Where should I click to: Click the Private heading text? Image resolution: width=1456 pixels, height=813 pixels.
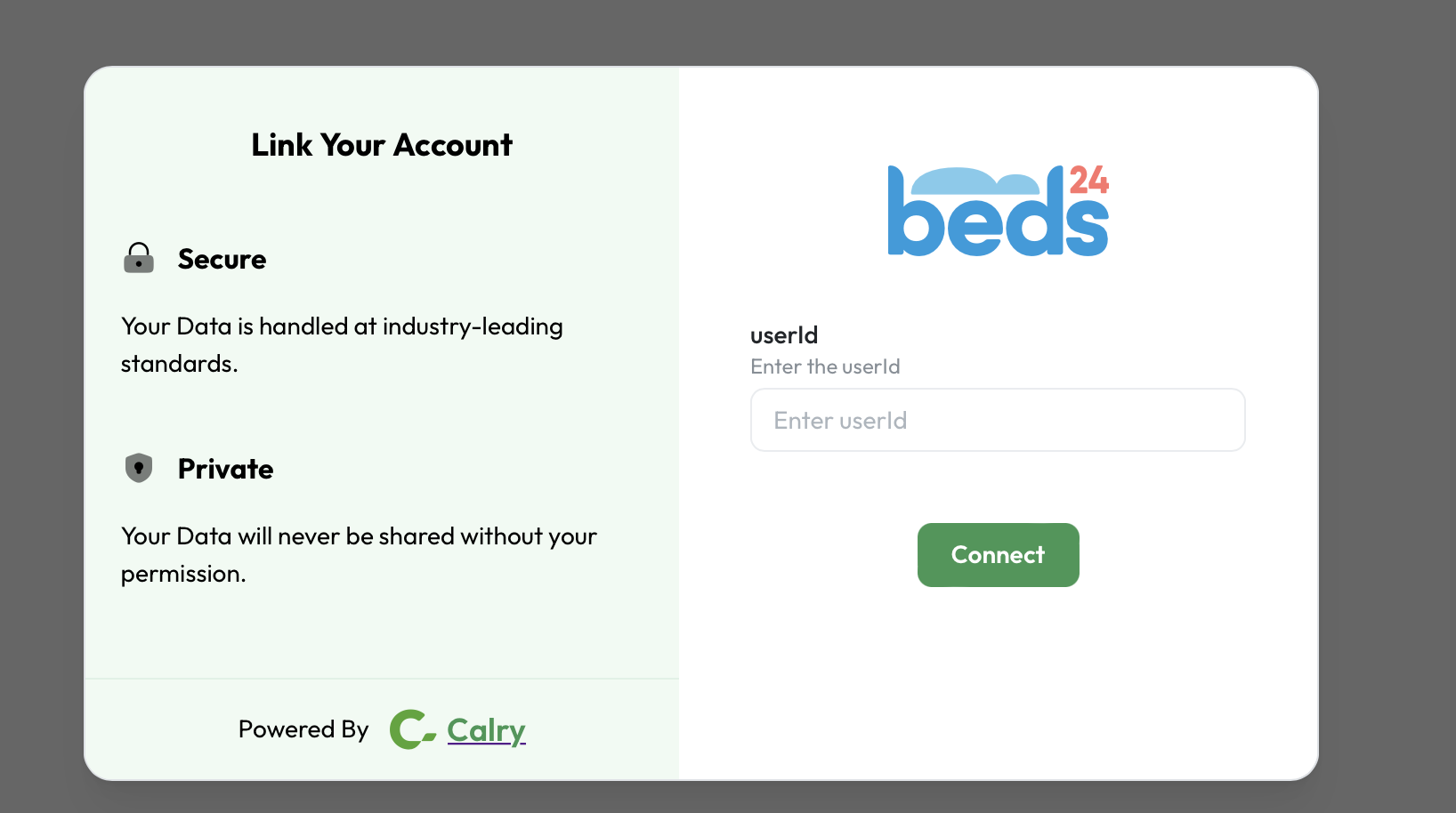[225, 468]
